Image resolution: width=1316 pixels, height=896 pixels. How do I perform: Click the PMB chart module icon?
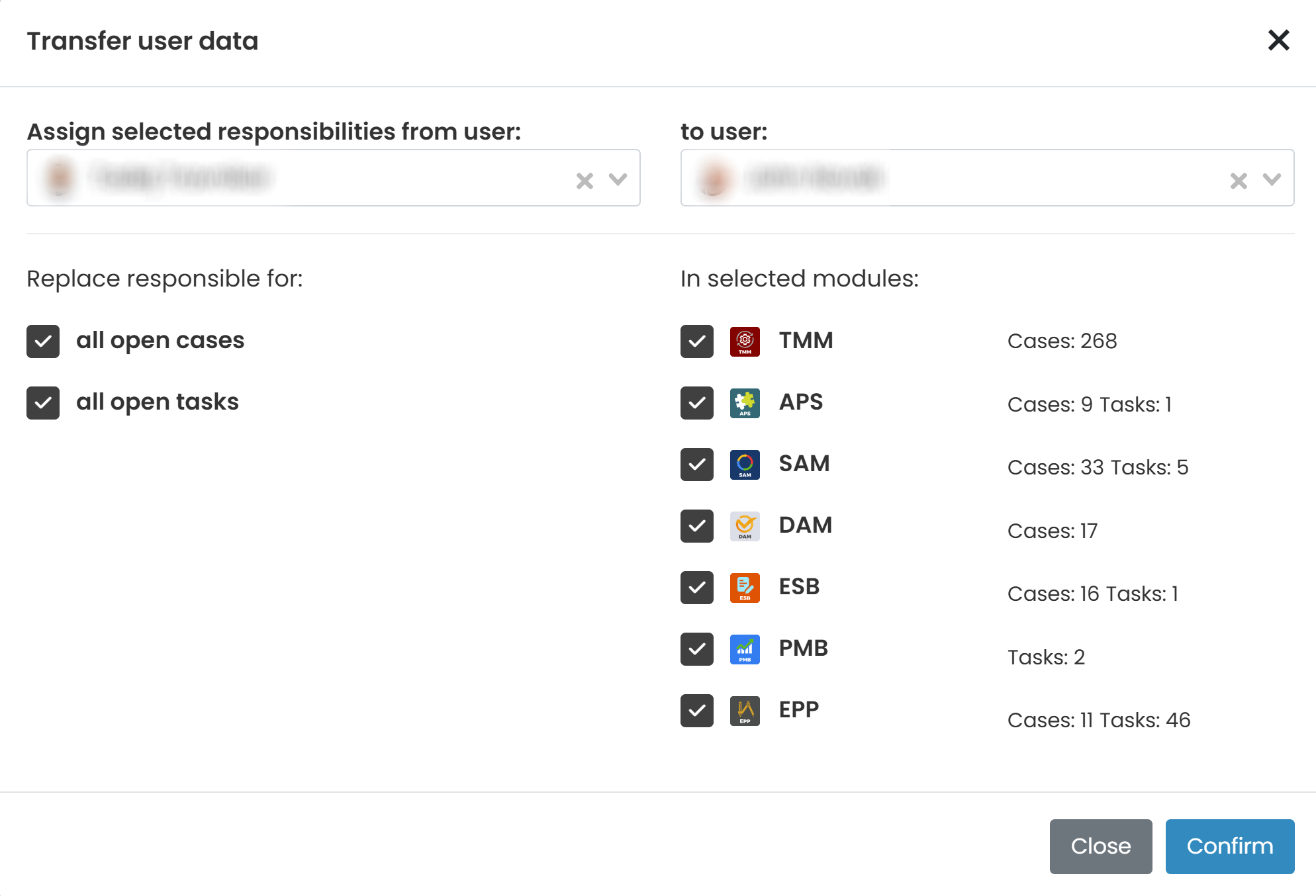coord(745,649)
